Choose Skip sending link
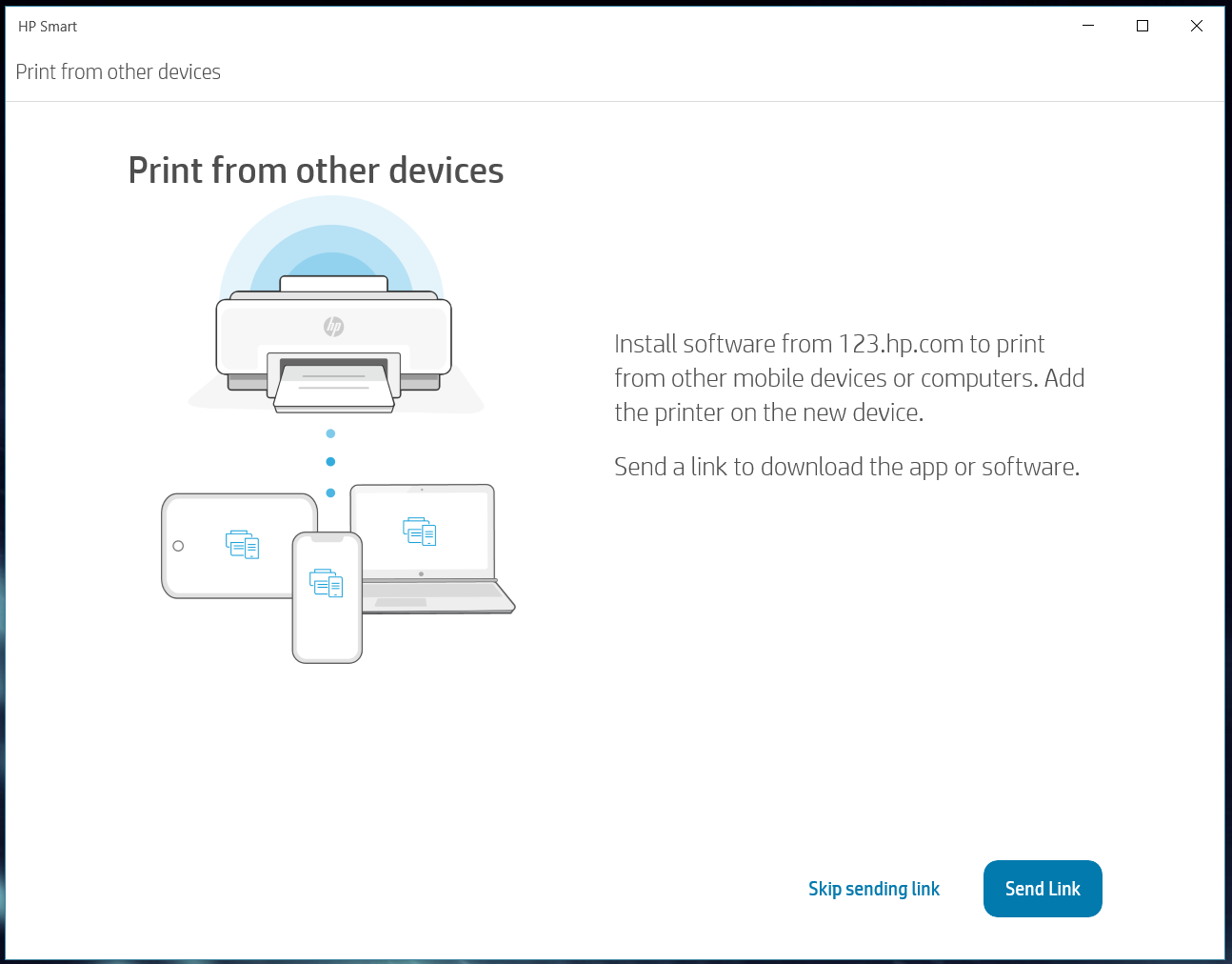 click(x=874, y=889)
